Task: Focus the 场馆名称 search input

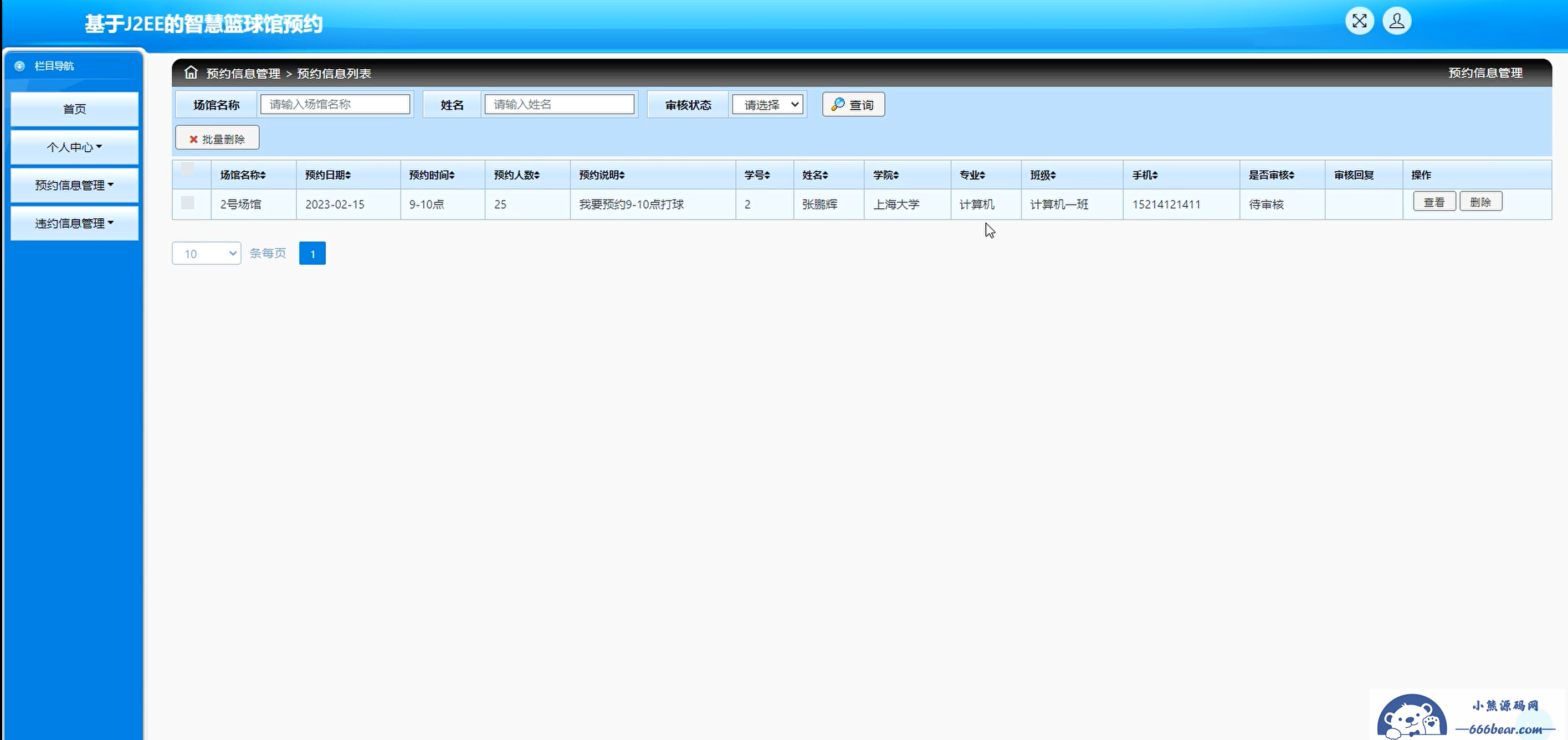Action: (335, 104)
